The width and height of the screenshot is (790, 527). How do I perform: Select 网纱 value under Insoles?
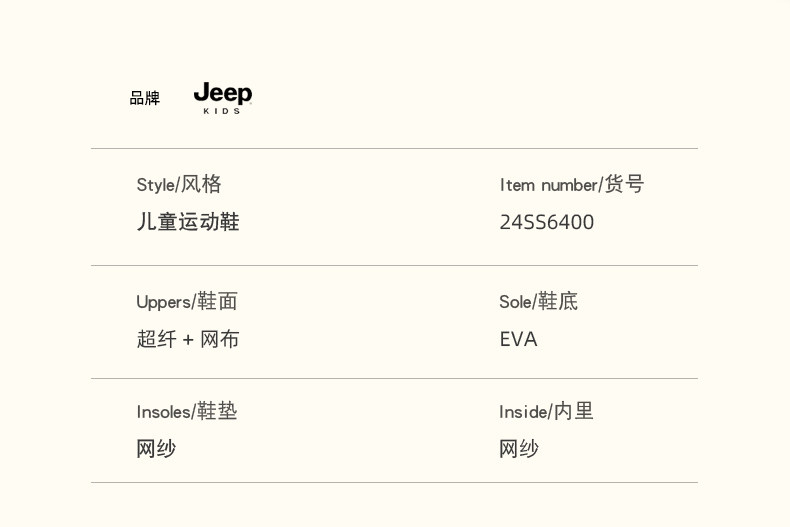156,449
